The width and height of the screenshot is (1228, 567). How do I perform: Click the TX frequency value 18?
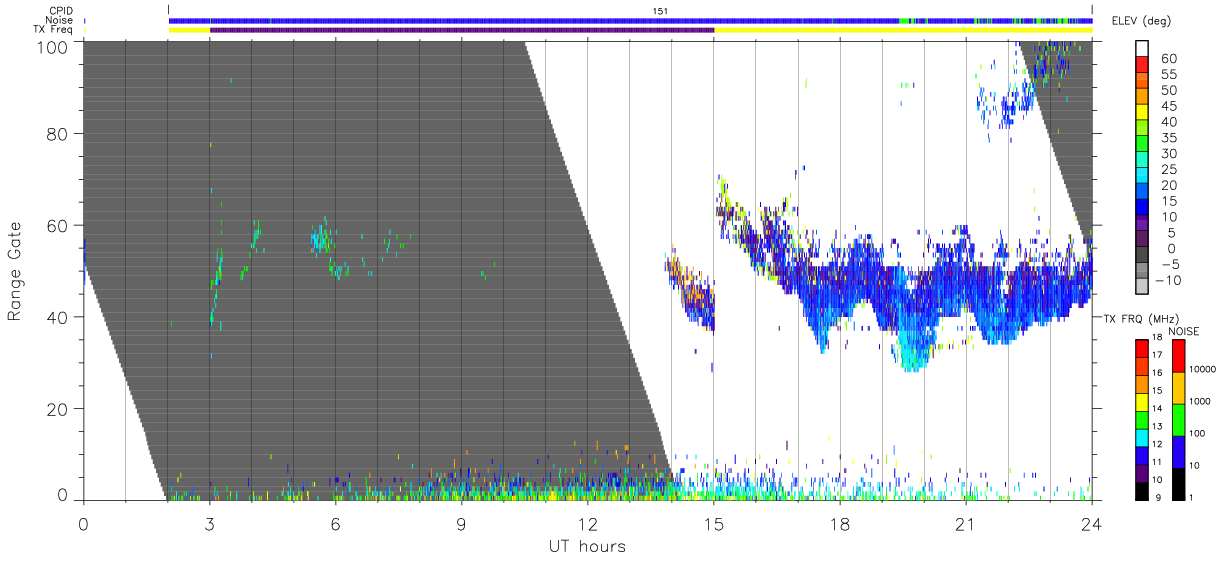tap(1158, 339)
